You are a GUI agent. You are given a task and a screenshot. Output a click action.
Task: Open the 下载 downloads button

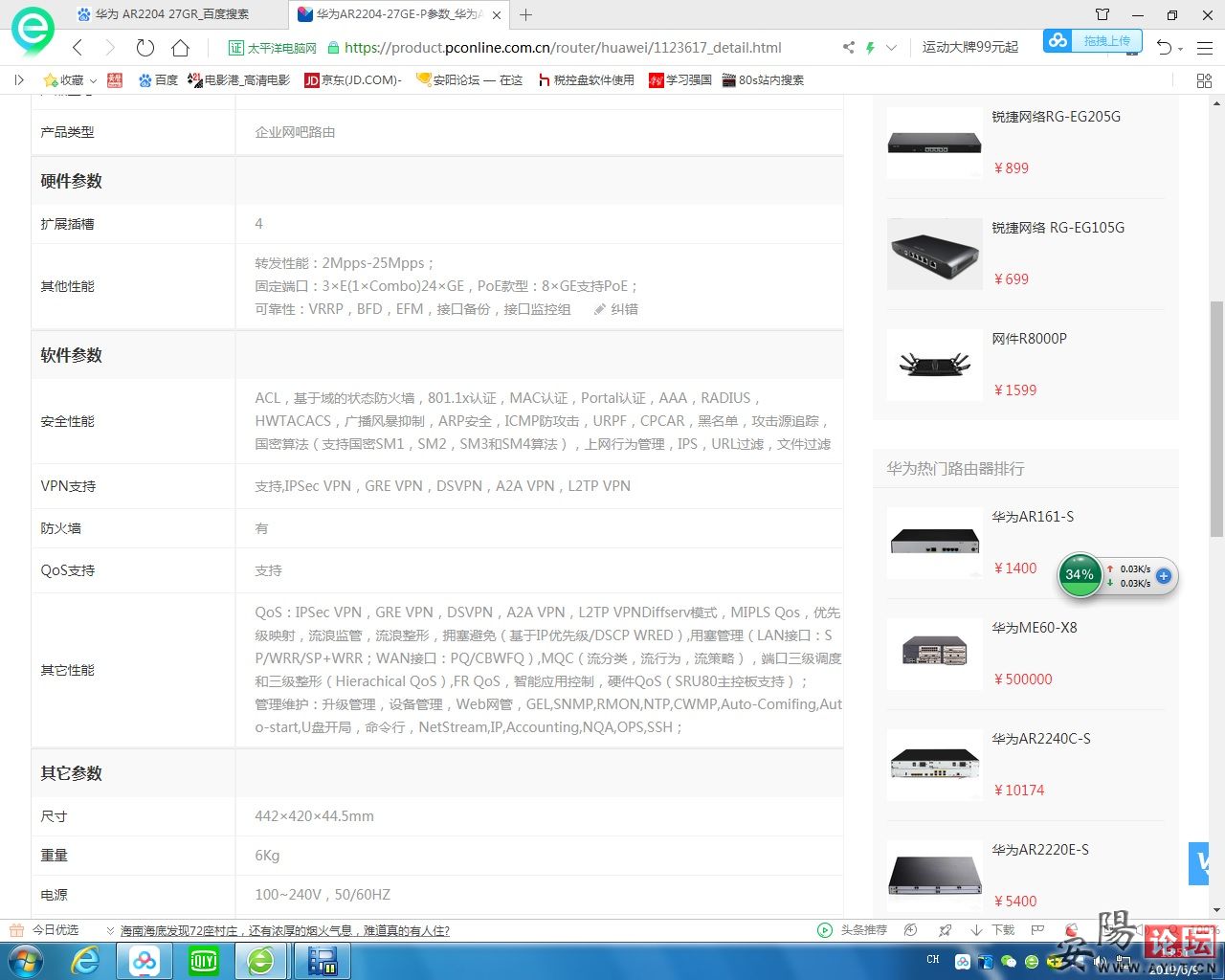tap(992, 930)
